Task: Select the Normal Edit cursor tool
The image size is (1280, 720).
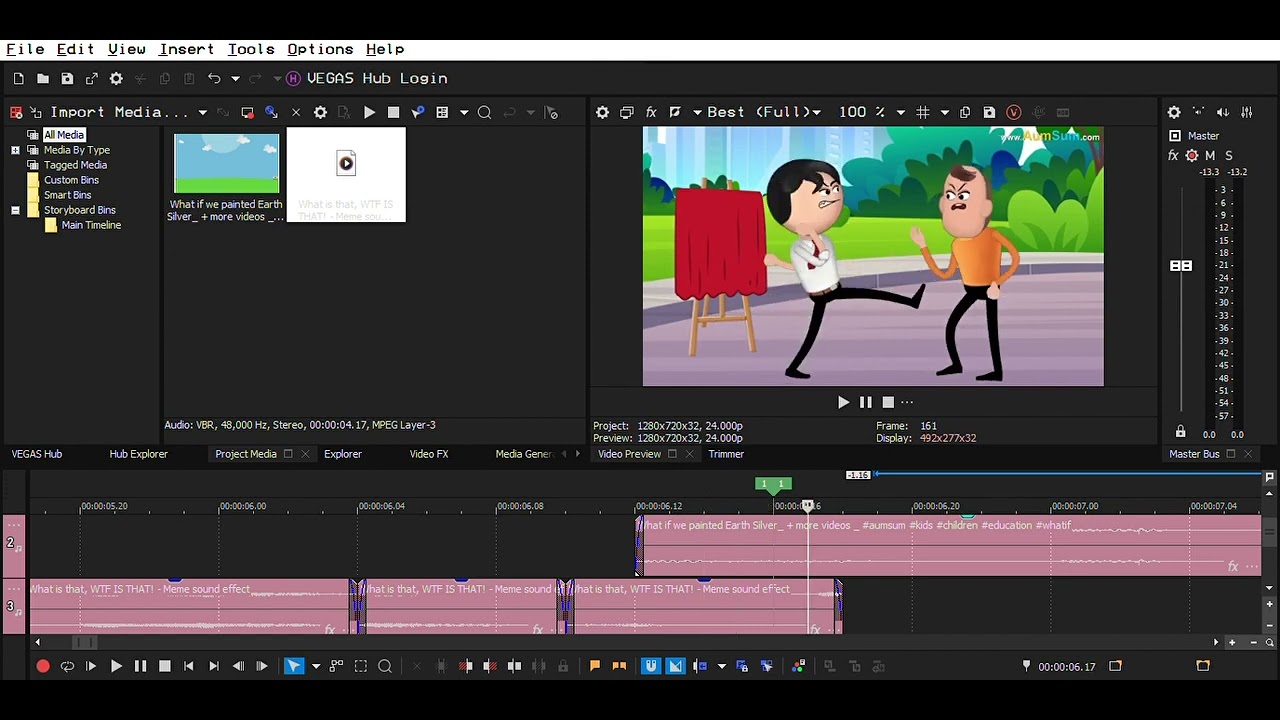Action: pos(294,666)
